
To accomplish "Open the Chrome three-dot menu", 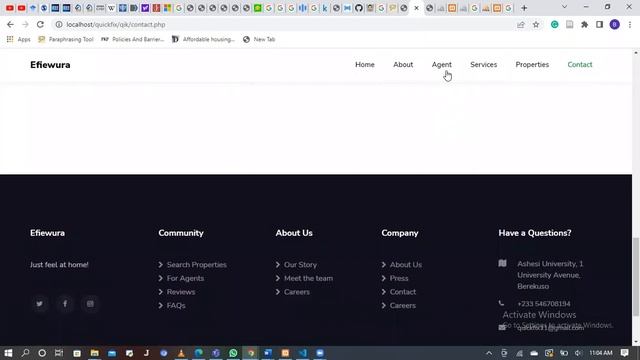I will point(630,24).
